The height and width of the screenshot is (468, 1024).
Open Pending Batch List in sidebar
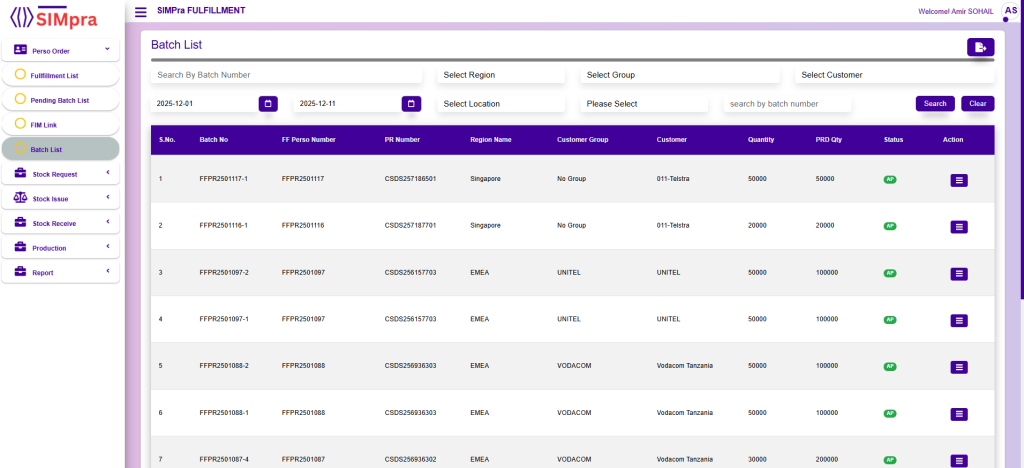tap(59, 100)
